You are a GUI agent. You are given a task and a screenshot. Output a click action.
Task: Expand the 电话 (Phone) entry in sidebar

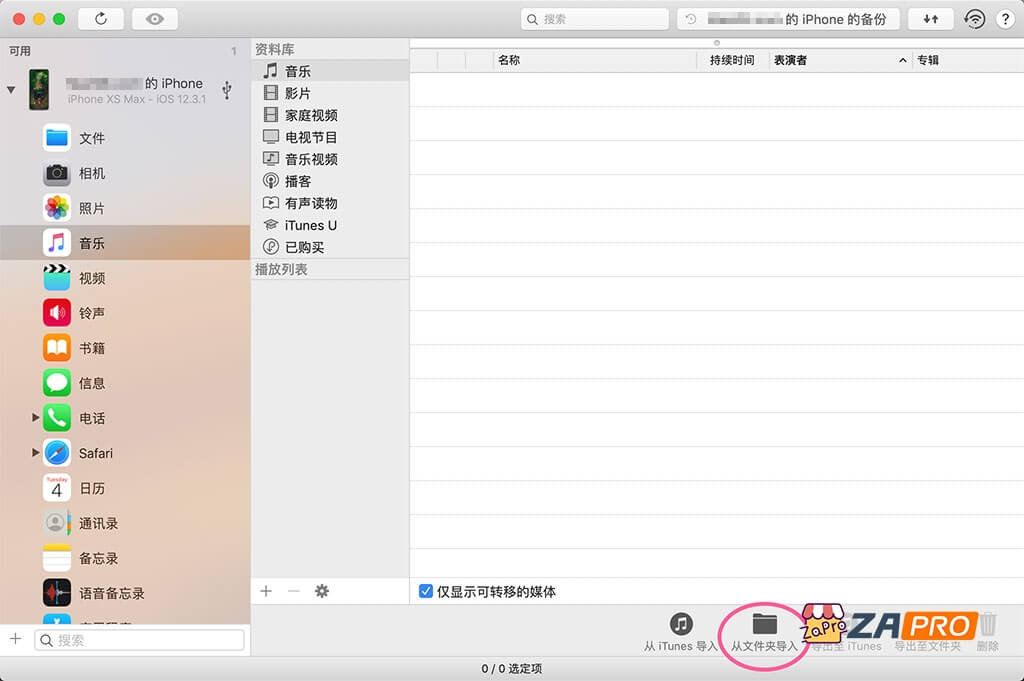36,418
